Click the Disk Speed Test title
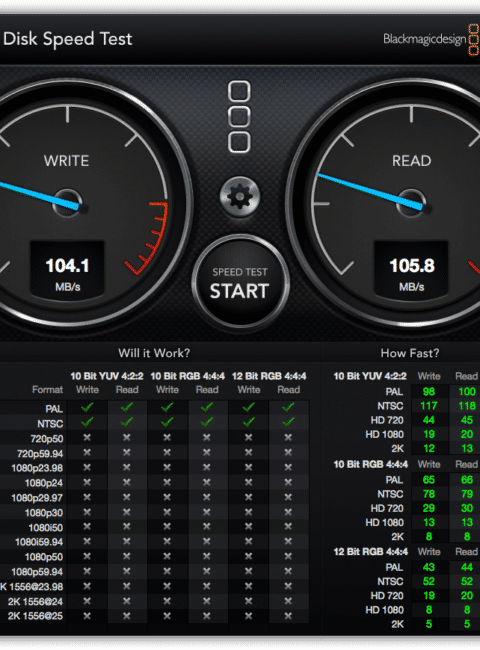The image size is (480, 650). tap(67, 39)
